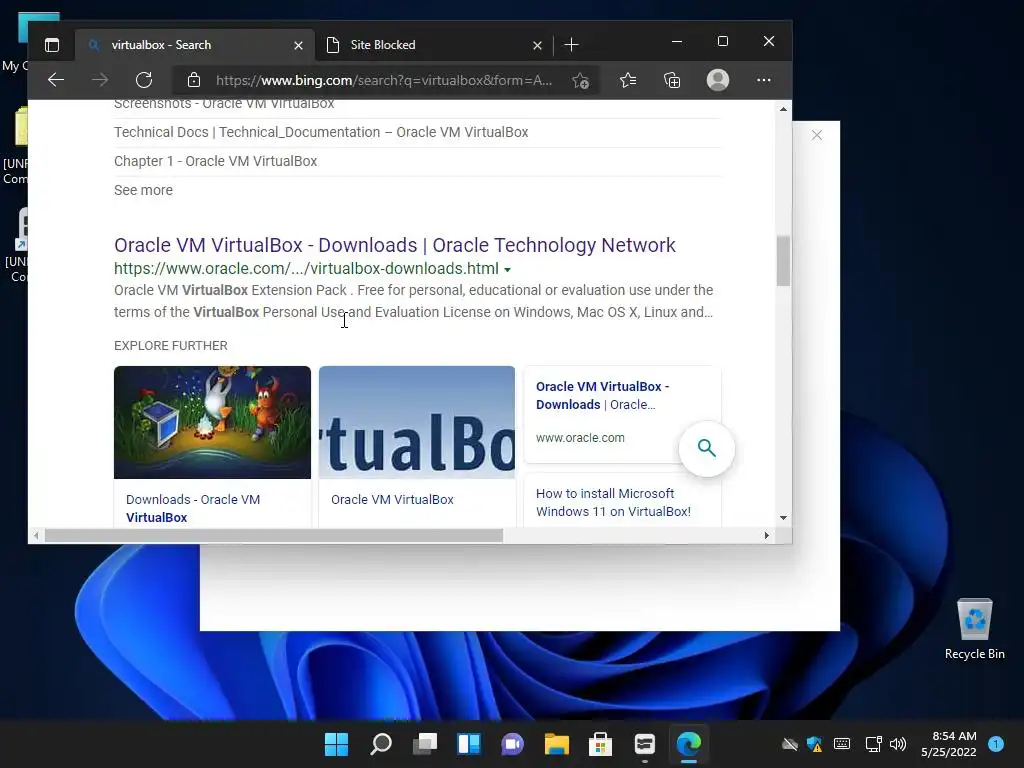Switch to the virtualbox - Search tab
This screenshot has width=1024, height=768.
click(x=195, y=45)
